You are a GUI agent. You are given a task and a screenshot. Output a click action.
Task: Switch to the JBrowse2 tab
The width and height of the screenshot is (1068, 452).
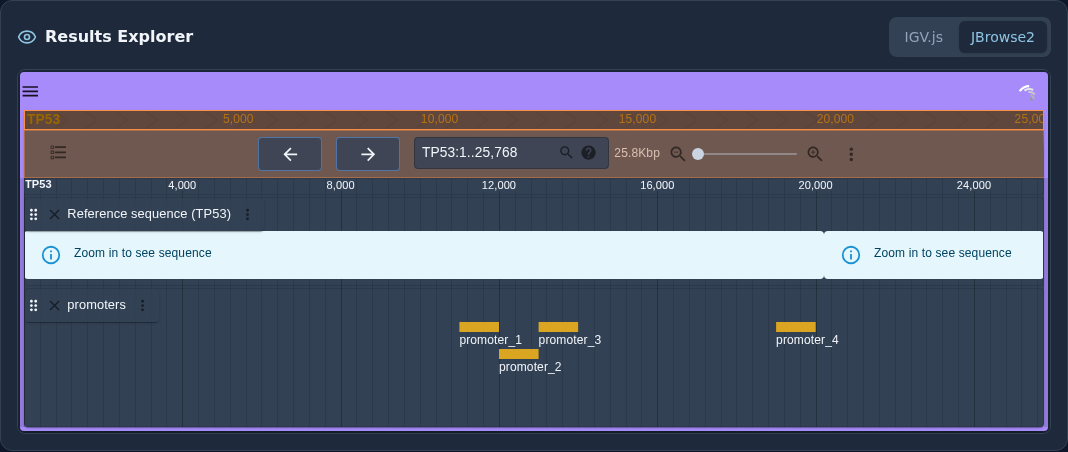(x=1003, y=37)
